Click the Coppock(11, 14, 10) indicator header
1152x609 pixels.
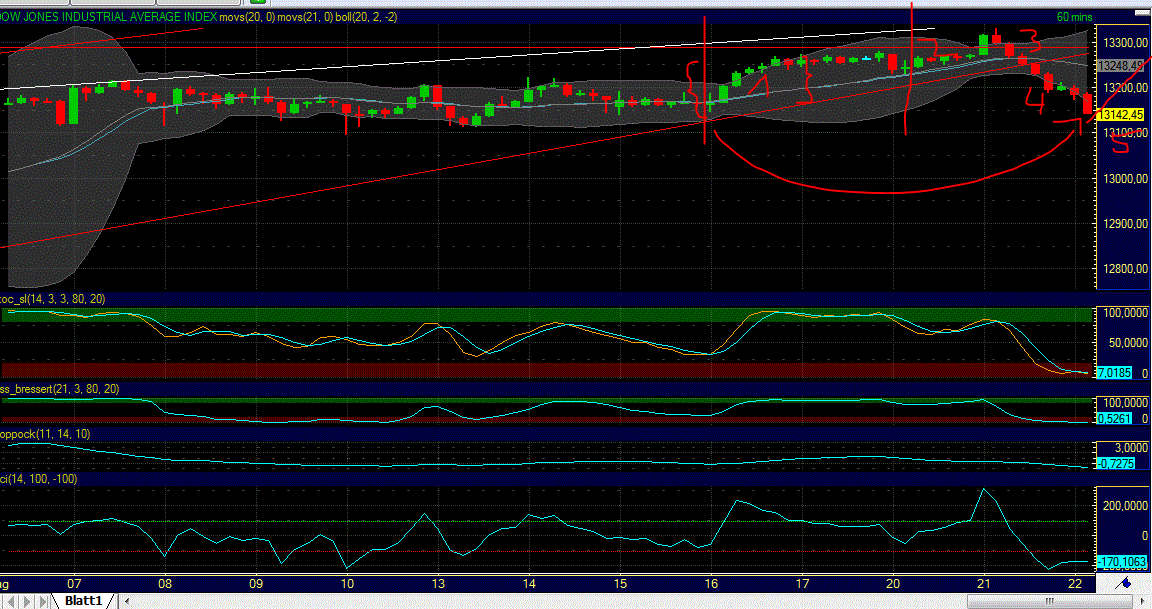45,434
